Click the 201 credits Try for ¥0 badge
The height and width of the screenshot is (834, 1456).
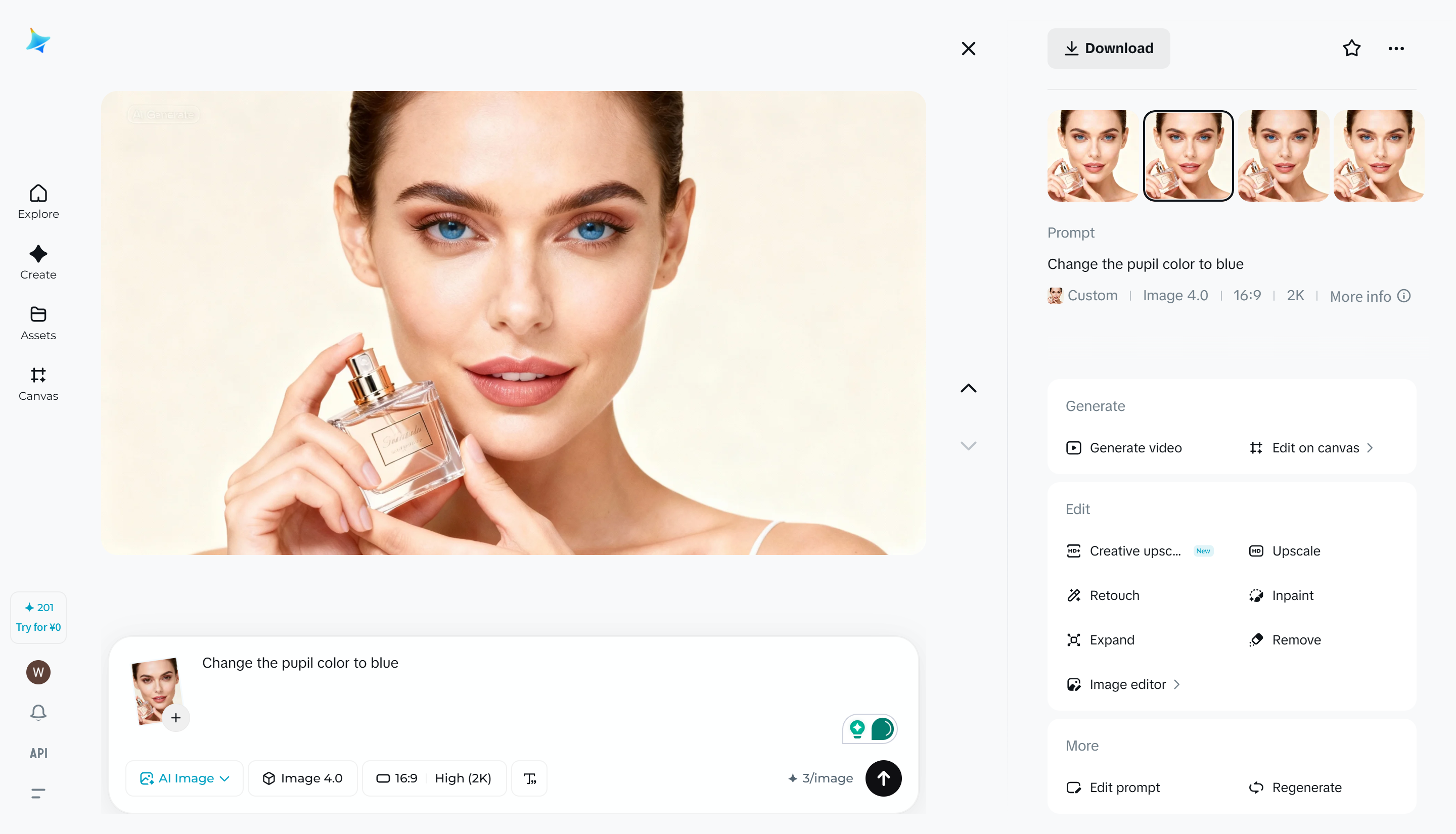(x=38, y=617)
